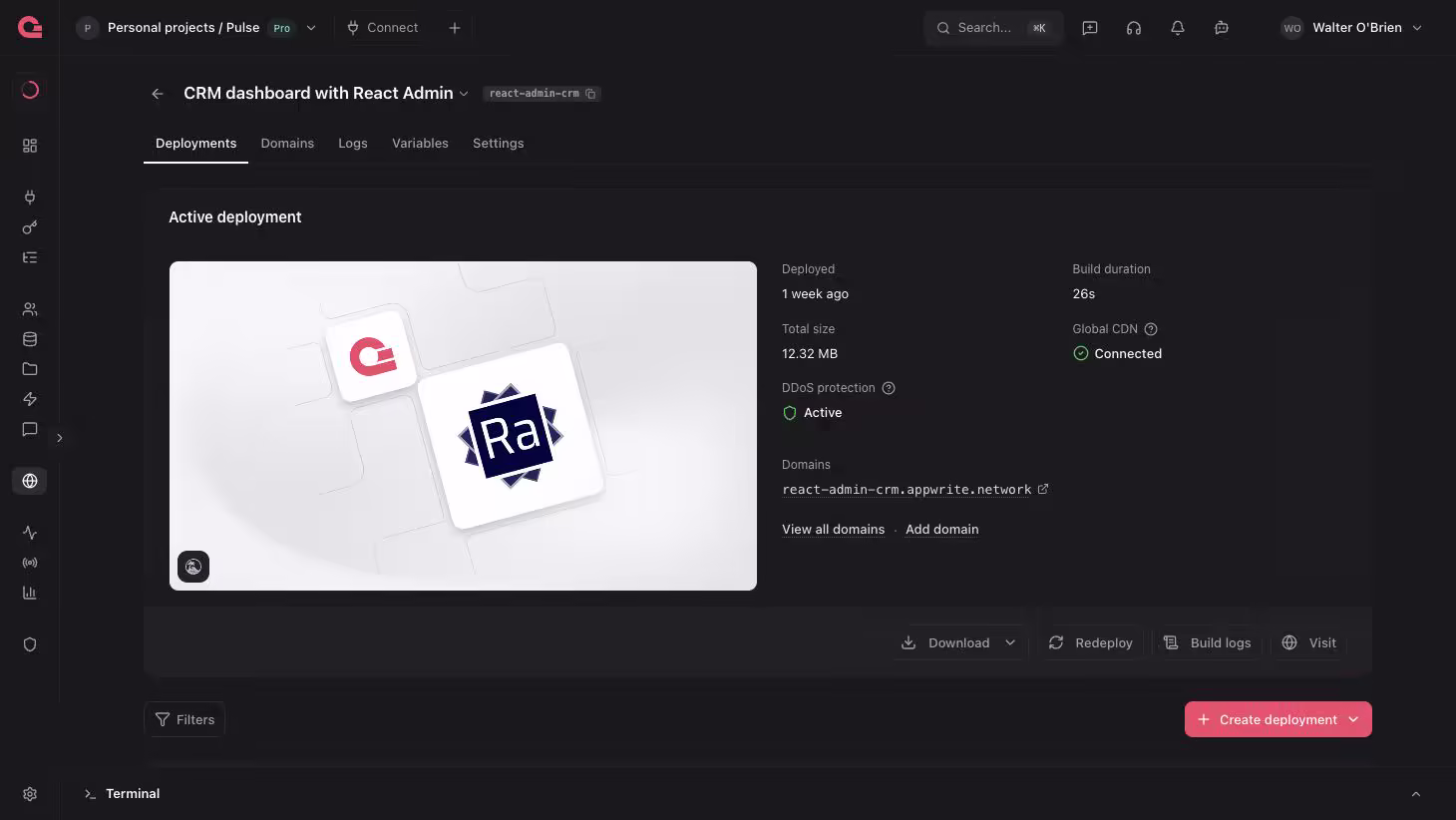The width and height of the screenshot is (1456, 820).
Task: Click the Add domain link
Action: coord(942,530)
